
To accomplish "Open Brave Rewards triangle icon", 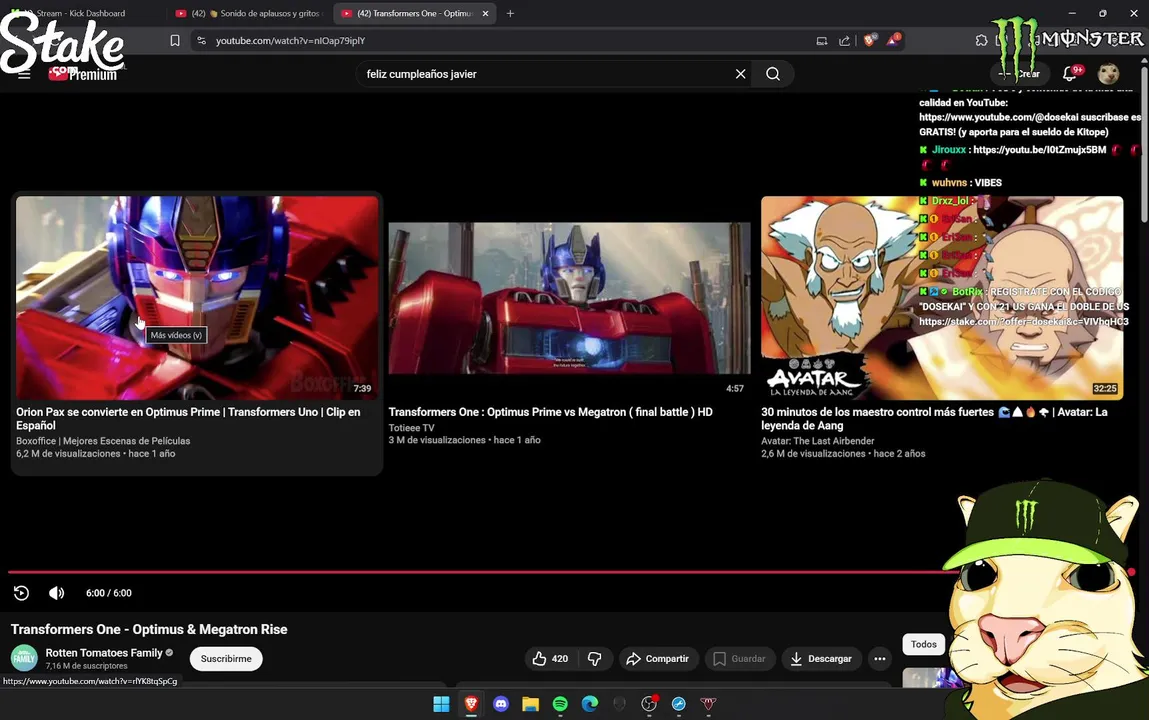I will [893, 40].
